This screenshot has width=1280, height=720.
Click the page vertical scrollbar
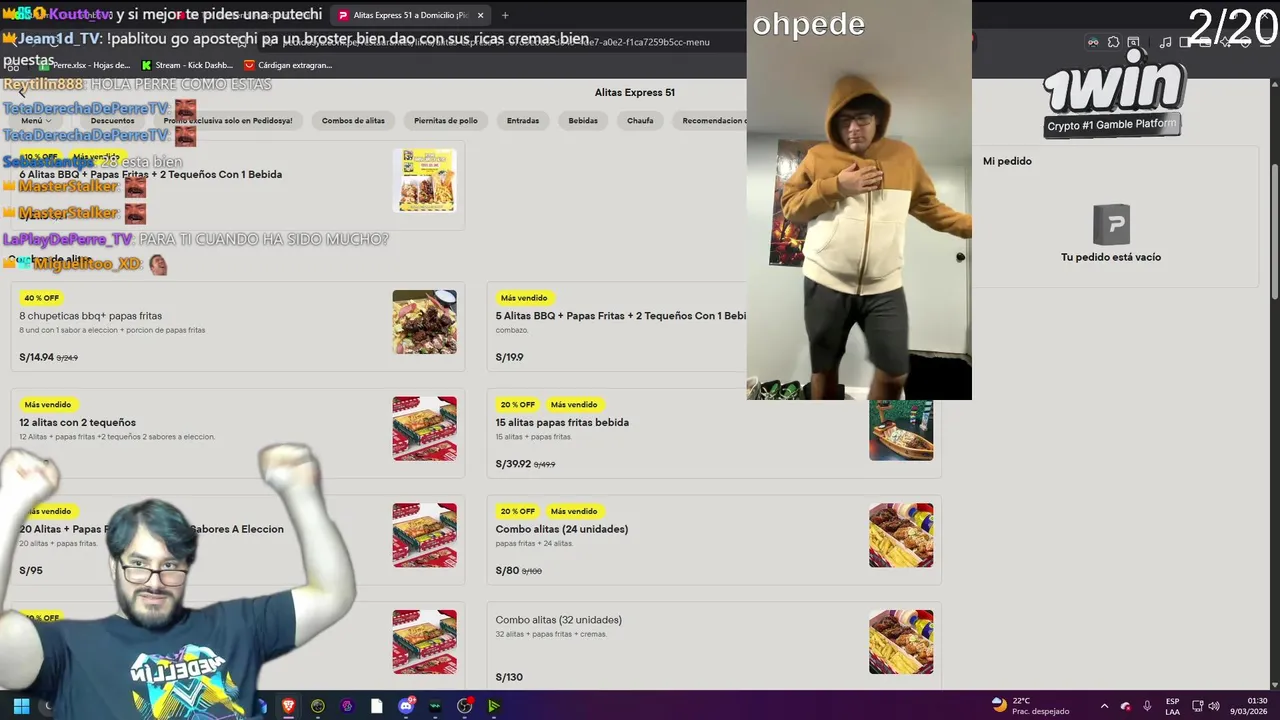coord(1274,230)
